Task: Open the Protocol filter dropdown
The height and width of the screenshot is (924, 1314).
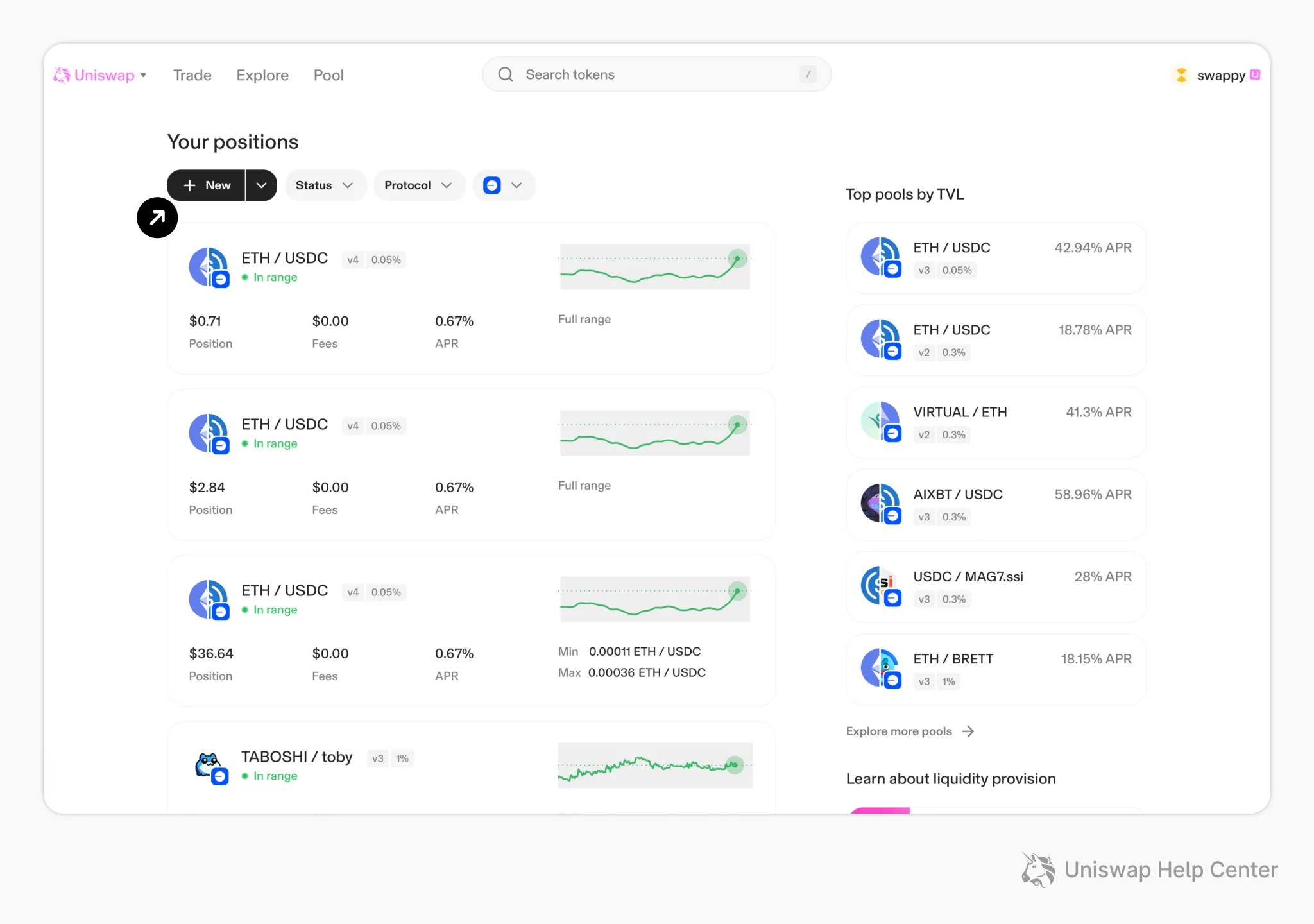Action: pos(418,185)
